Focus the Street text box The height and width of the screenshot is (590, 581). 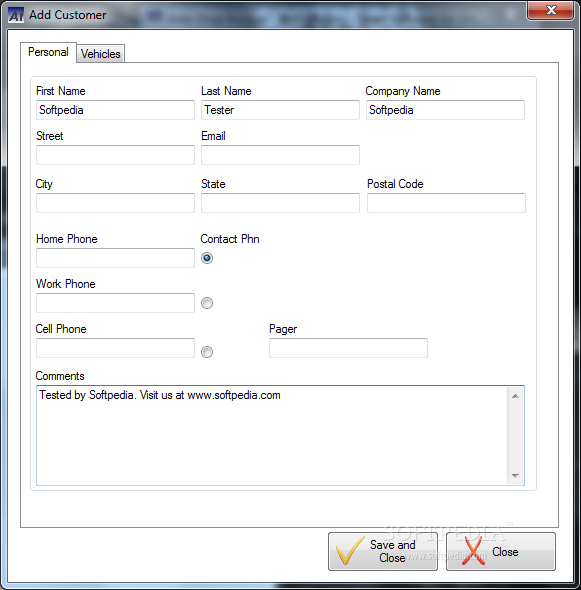tap(115, 155)
